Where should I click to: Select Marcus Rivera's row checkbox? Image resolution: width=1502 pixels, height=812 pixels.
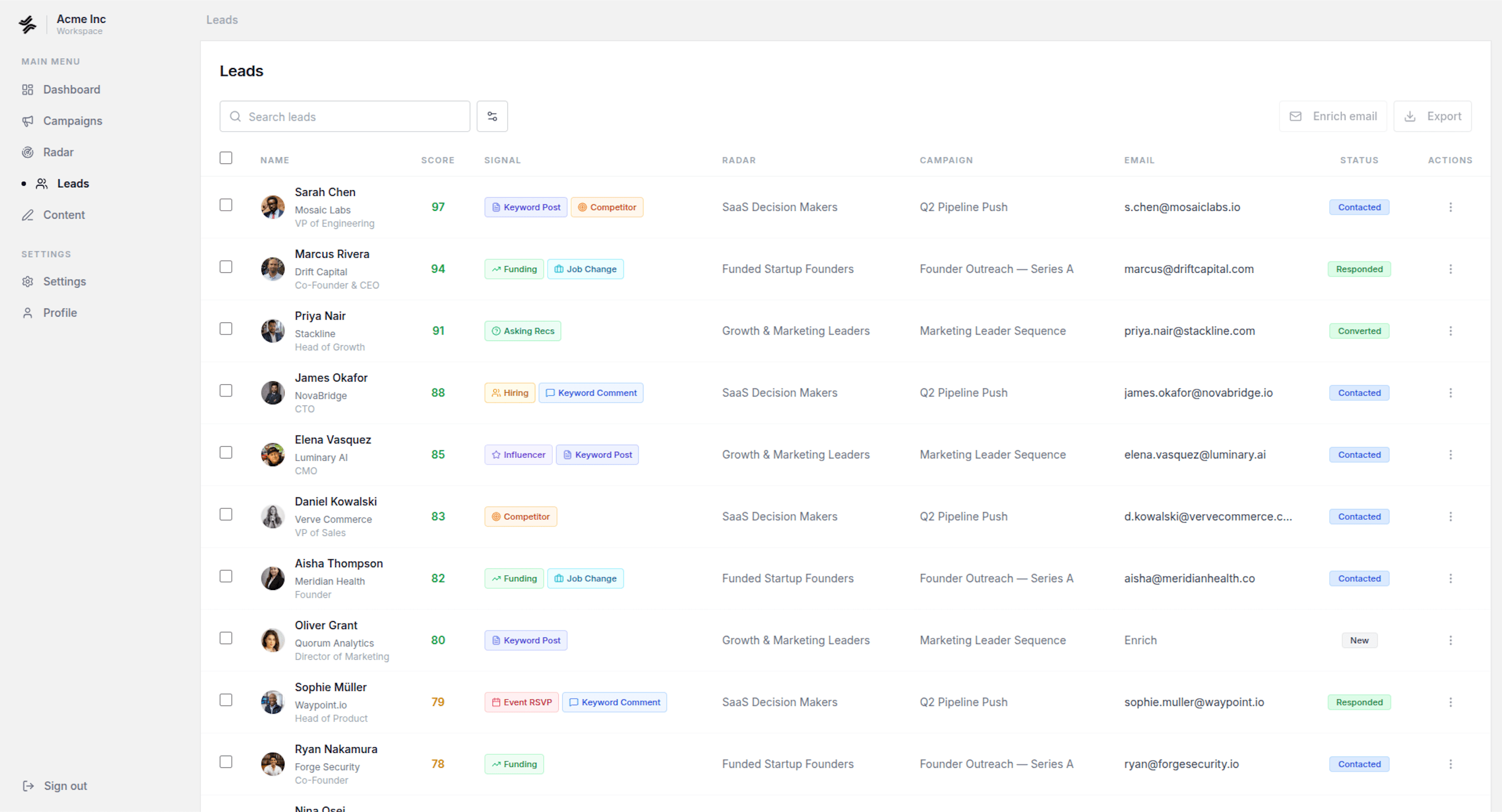pos(225,267)
